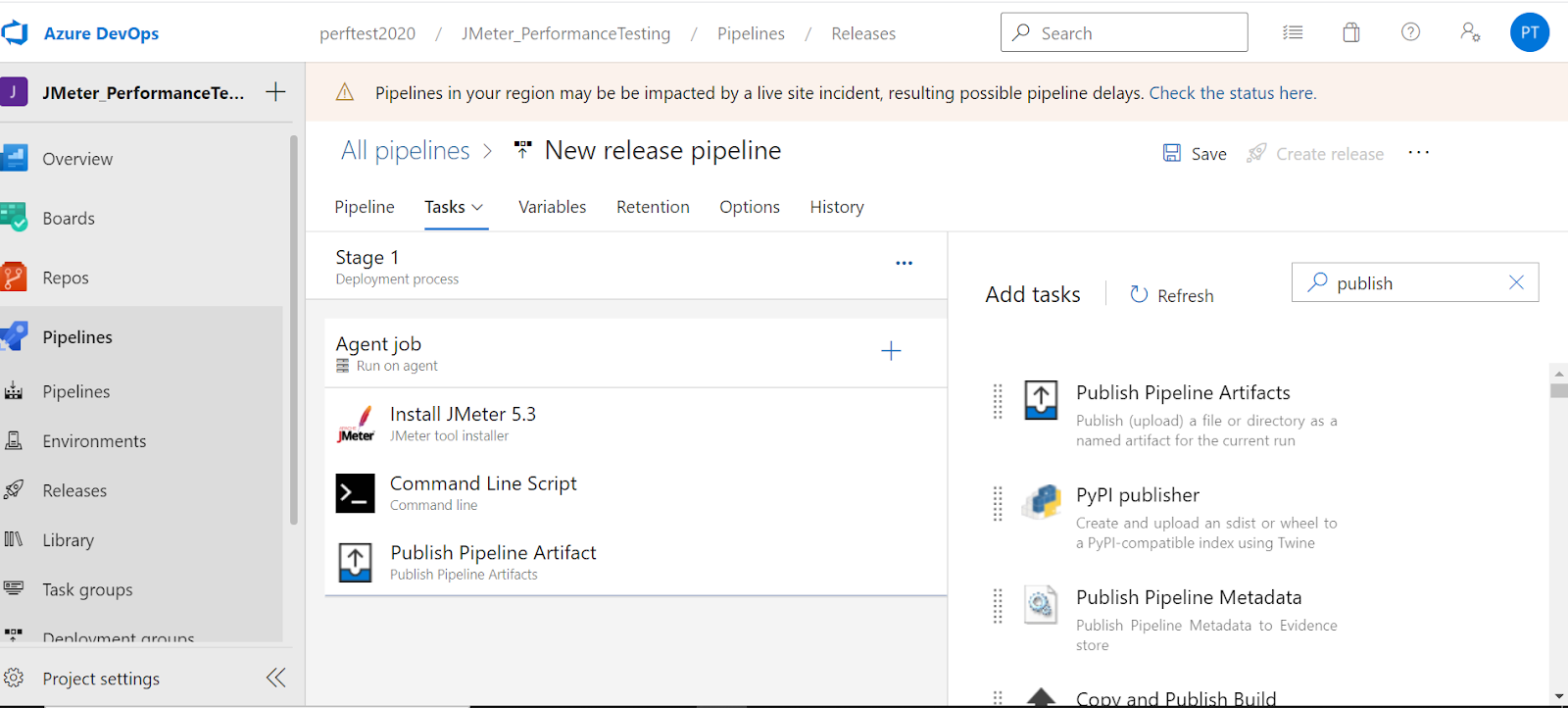Grab the drag handle for PyPI publisher
The height and width of the screenshot is (708, 1568).
tap(998, 504)
